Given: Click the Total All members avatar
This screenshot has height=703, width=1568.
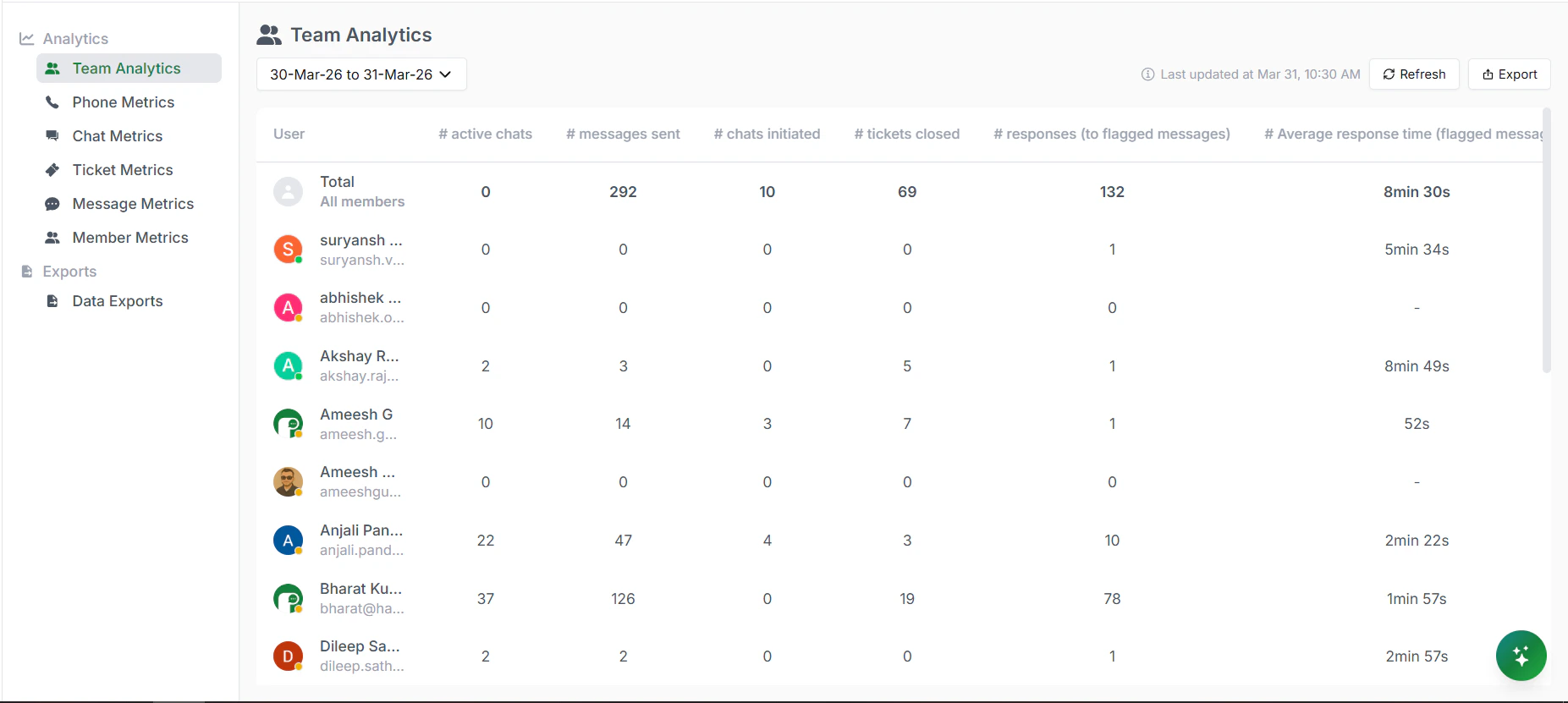Looking at the screenshot, I should point(288,192).
